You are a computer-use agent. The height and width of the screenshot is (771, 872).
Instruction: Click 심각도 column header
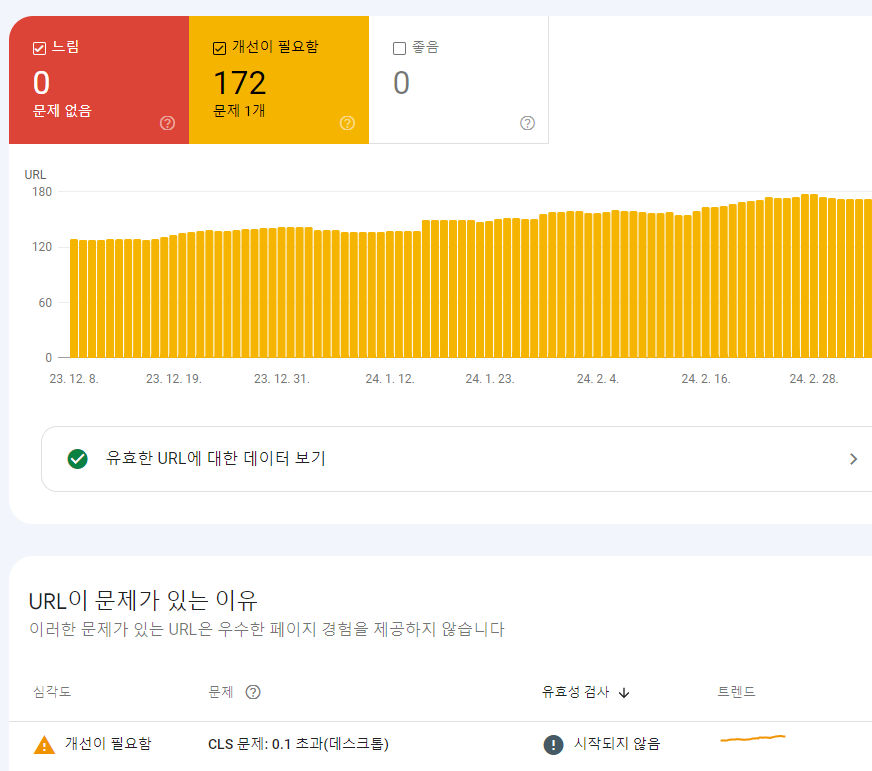[52, 692]
